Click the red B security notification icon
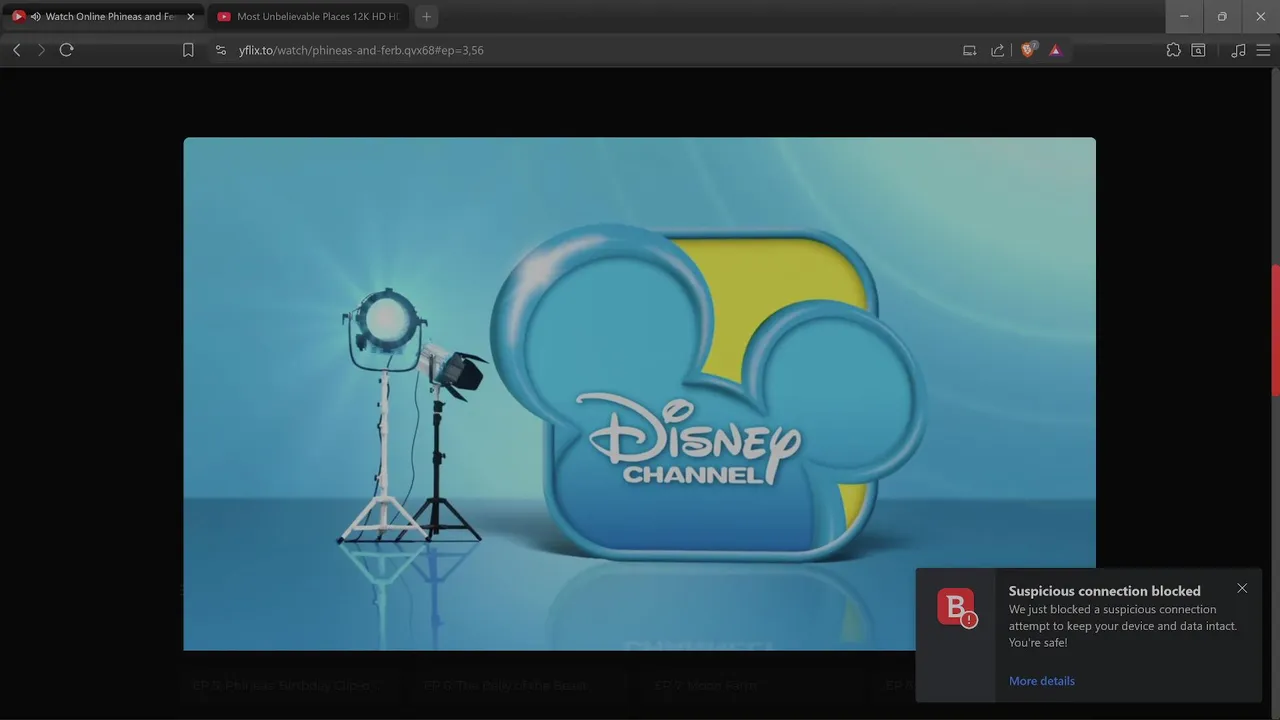This screenshot has width=1280, height=720. coord(957,608)
